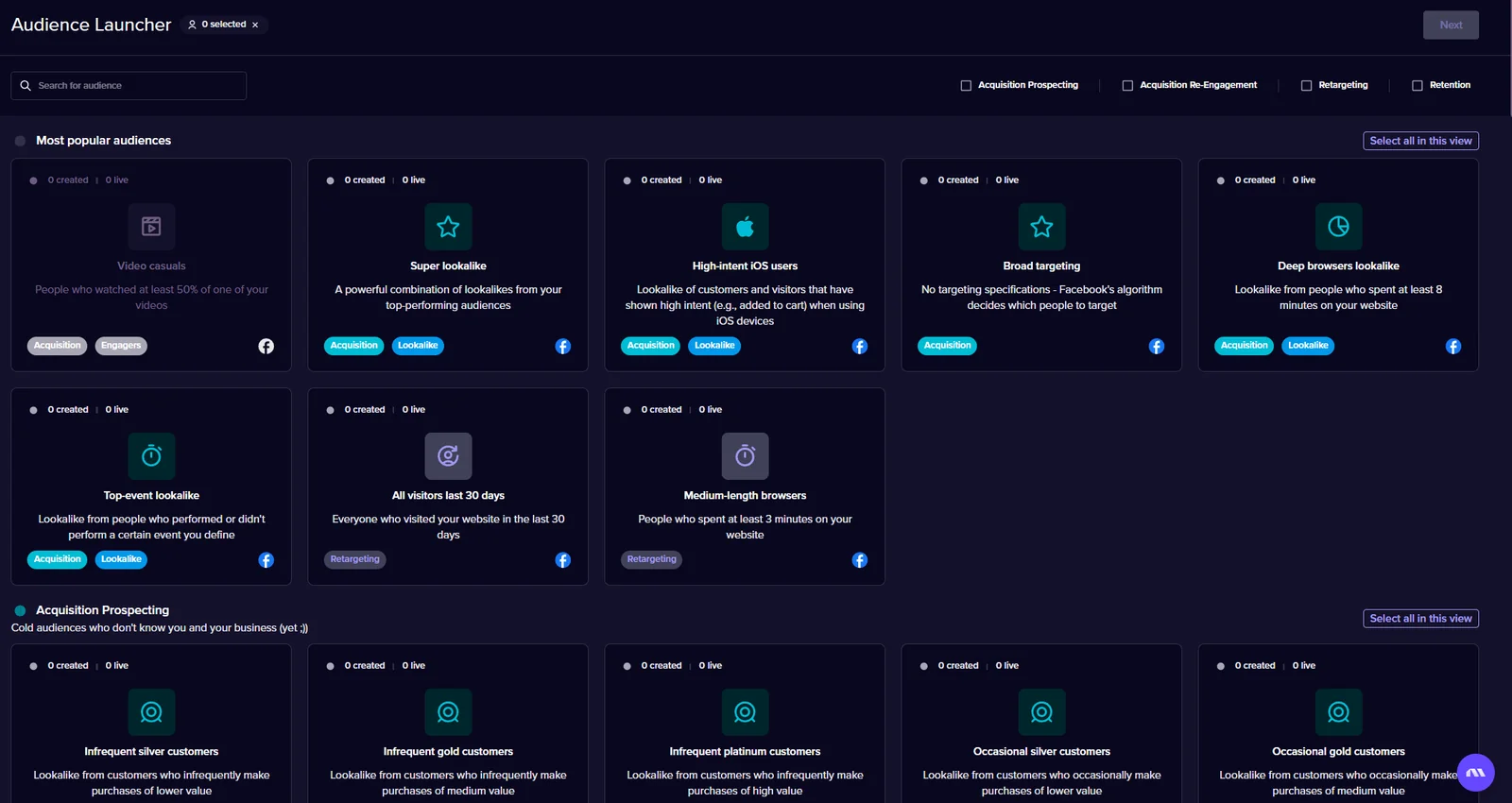
Task: Click the Facebook icon on Super lookalike card
Action: point(563,347)
